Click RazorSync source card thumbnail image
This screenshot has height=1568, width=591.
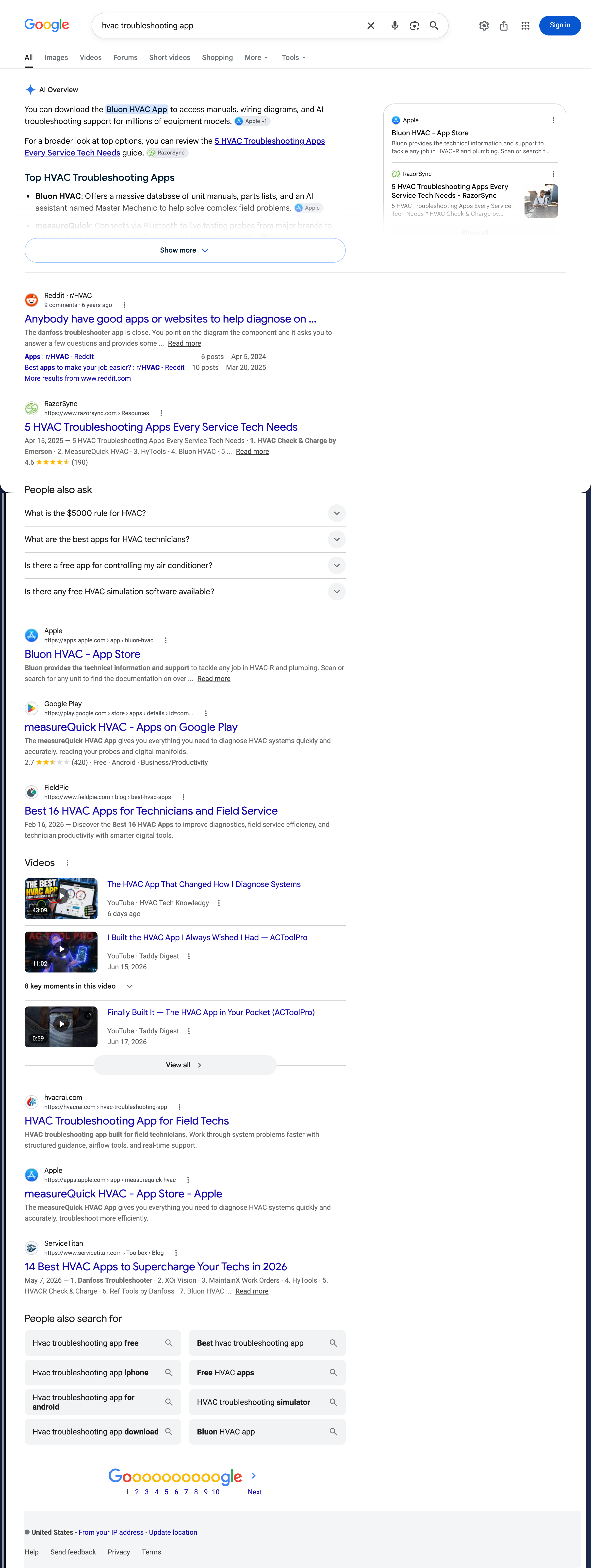[541, 201]
